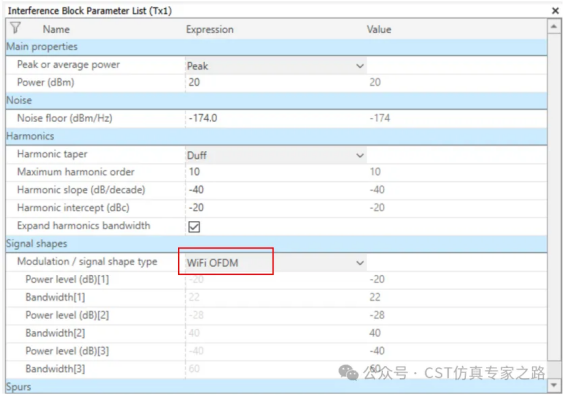This screenshot has width=563, height=396.
Task: Click the scrollbar up arrow
Action: (x=553, y=26)
